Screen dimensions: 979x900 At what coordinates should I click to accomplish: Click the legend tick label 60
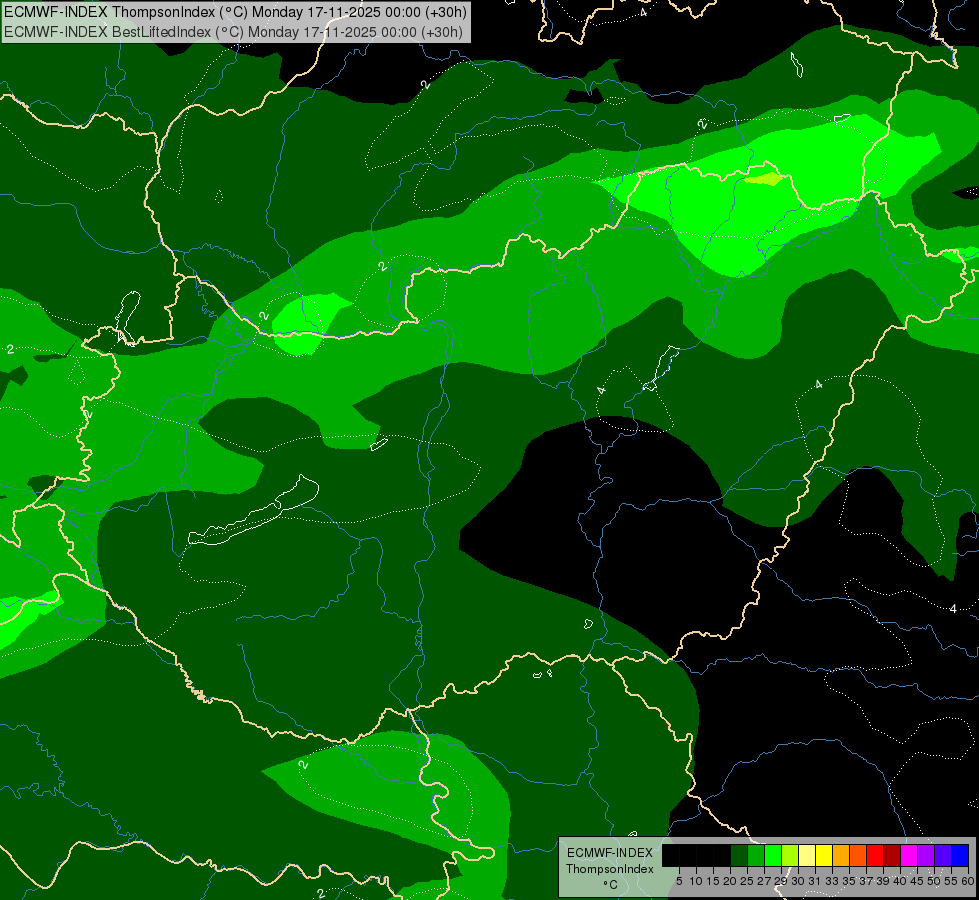967,881
